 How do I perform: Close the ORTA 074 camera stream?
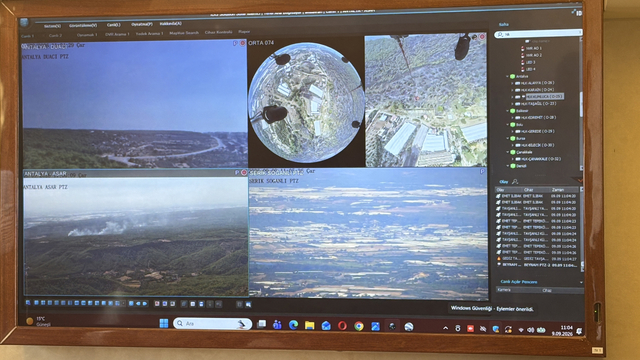[482, 37]
